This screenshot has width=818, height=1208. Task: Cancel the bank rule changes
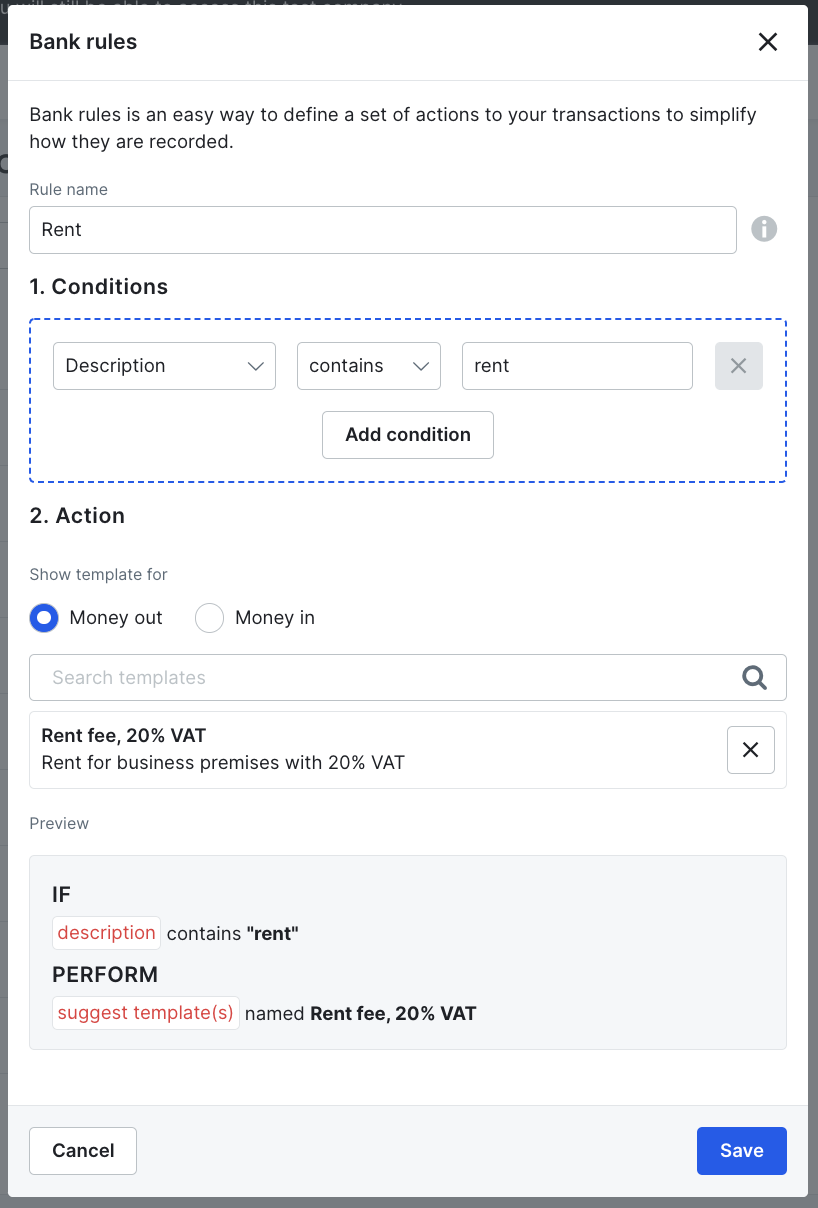[x=83, y=1151]
